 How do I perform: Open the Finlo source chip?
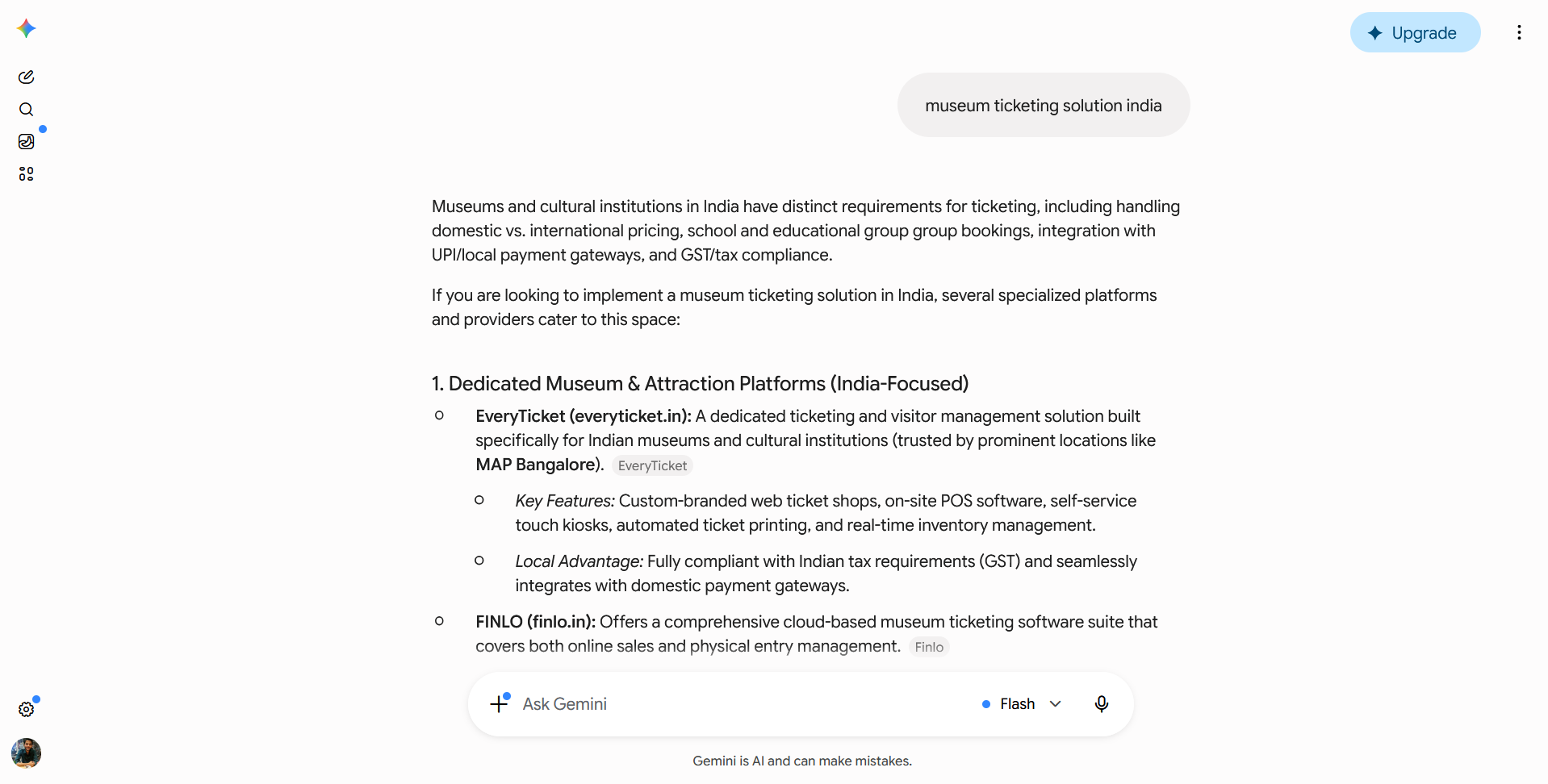click(x=929, y=647)
